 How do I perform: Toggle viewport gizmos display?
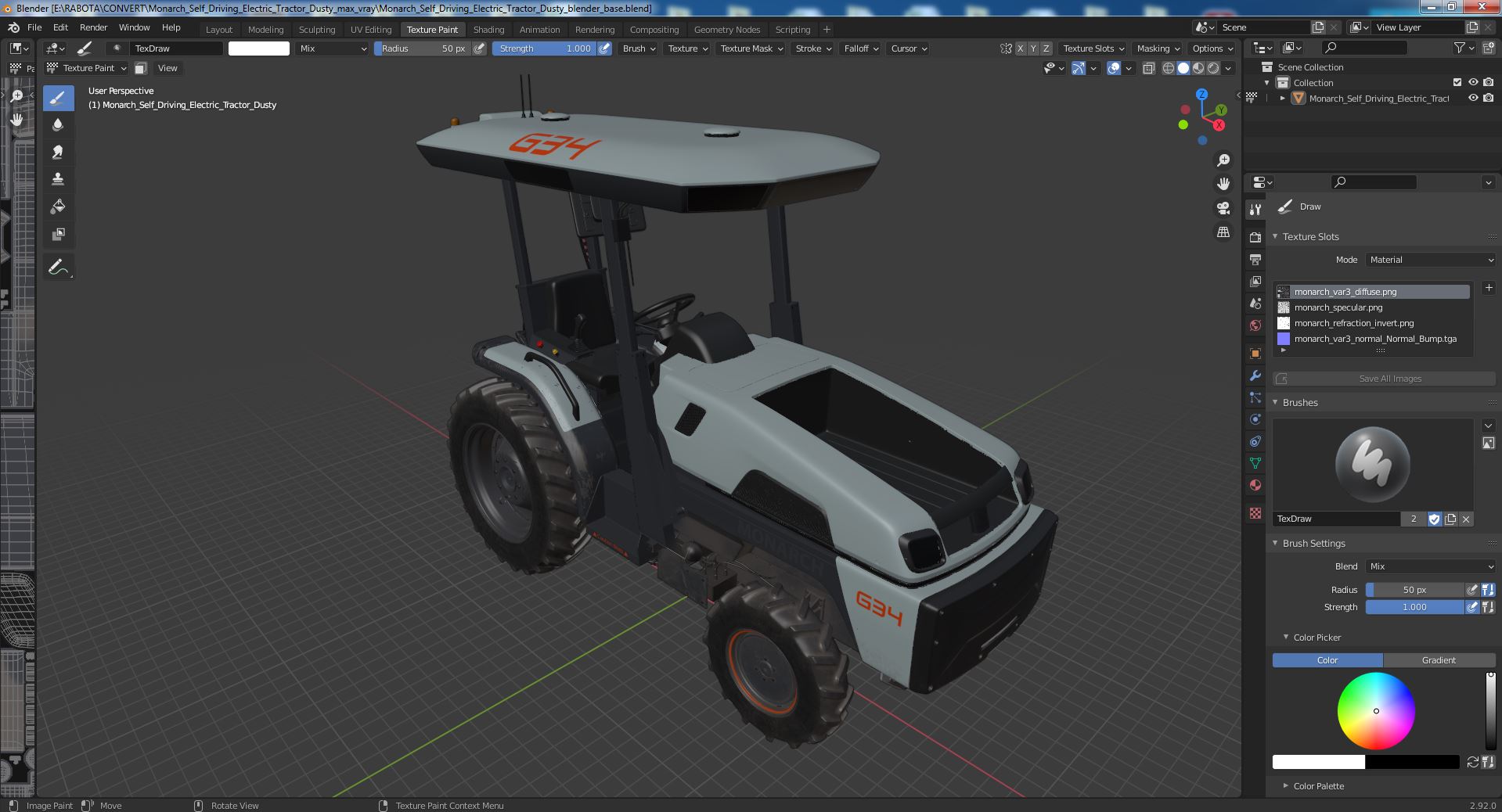1079,68
